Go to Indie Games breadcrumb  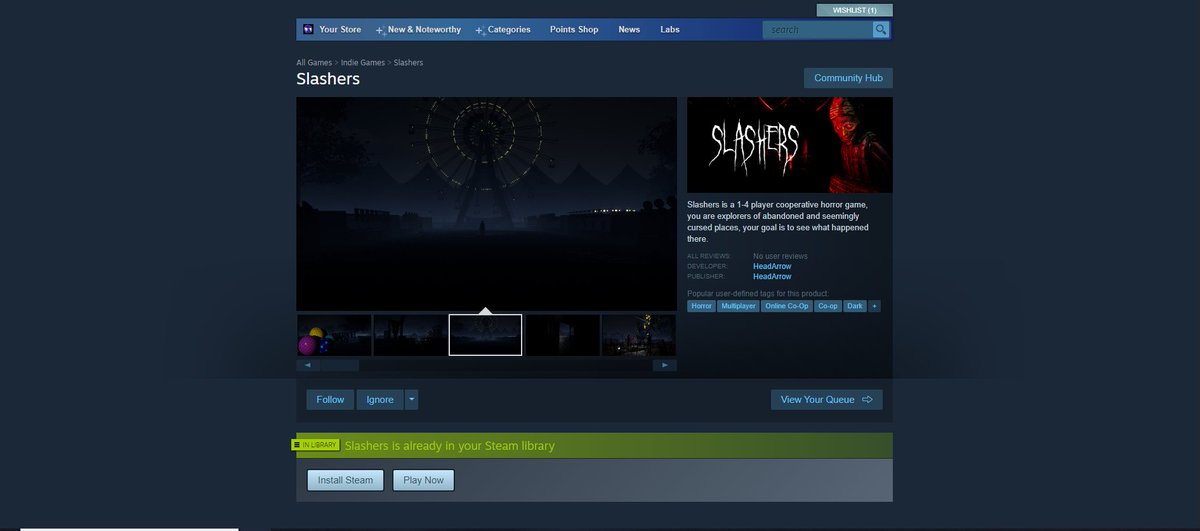tap(363, 63)
